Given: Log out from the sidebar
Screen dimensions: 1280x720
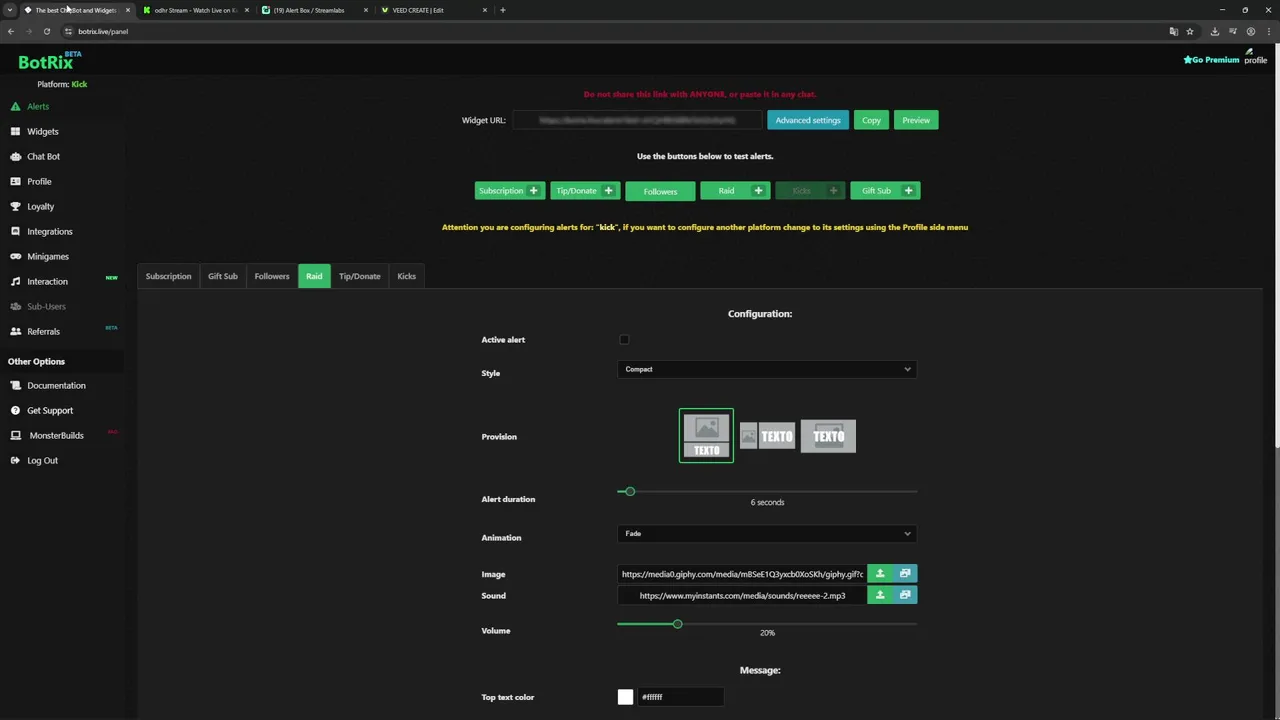Looking at the screenshot, I should coord(42,460).
